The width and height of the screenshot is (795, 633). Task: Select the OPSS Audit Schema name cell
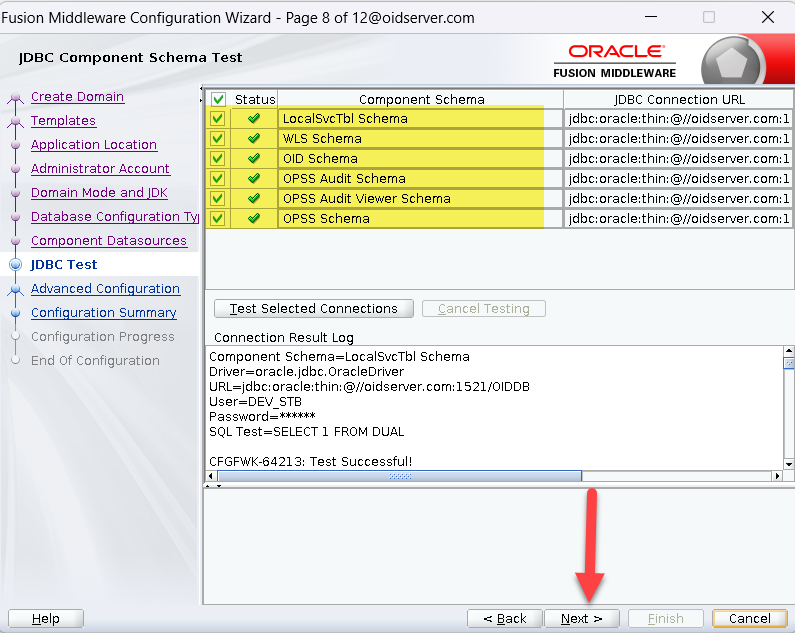pos(420,179)
